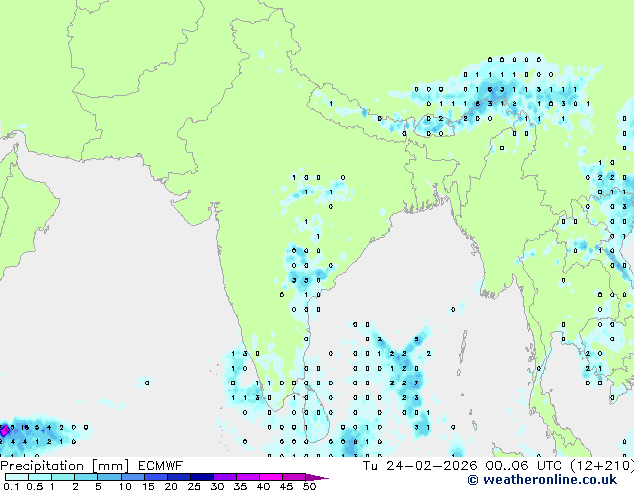Click the '15' legend scale label
The height and width of the screenshot is (490, 634).
point(148,486)
